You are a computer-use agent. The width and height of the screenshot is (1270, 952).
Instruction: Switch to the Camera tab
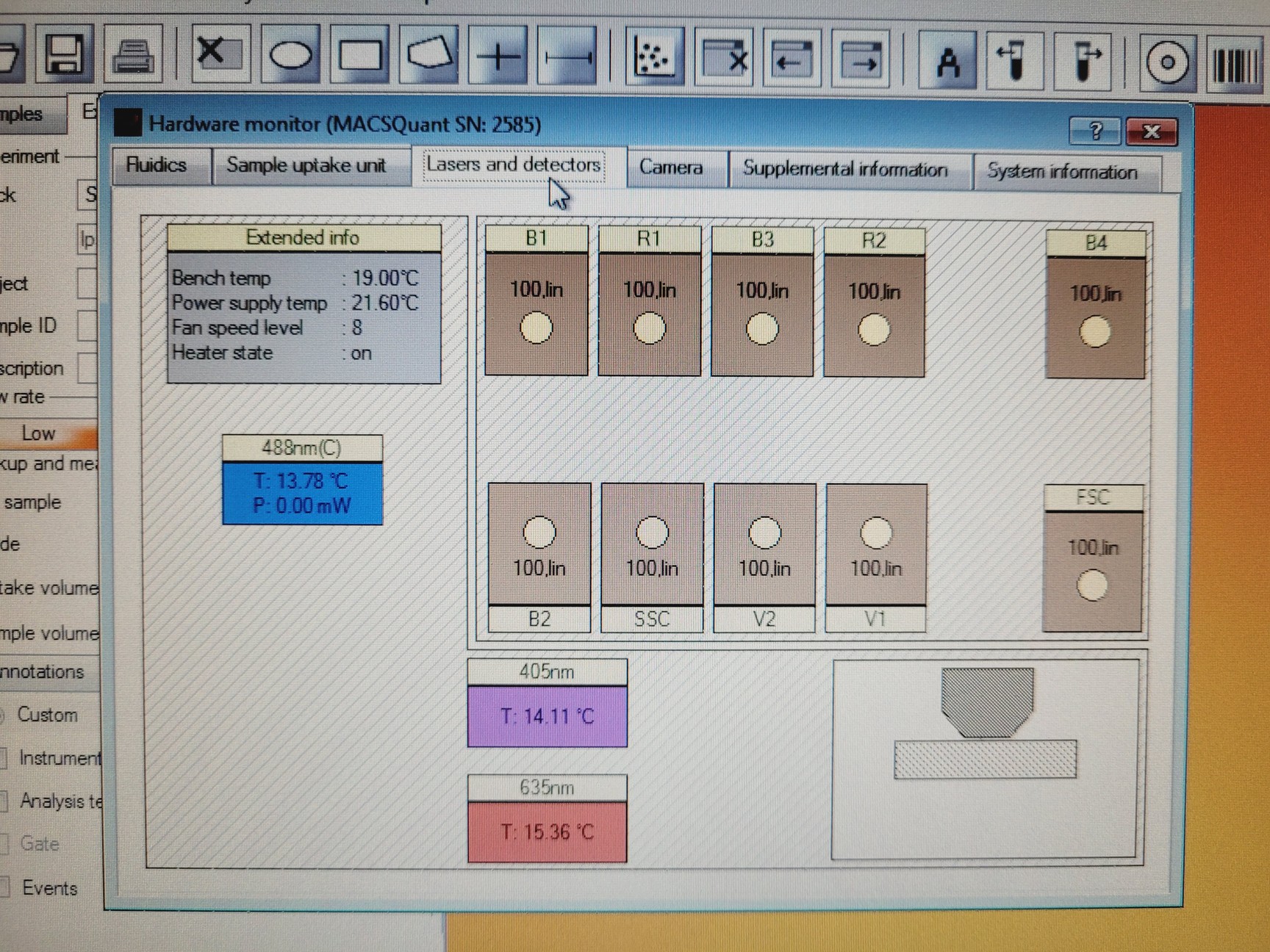[670, 167]
